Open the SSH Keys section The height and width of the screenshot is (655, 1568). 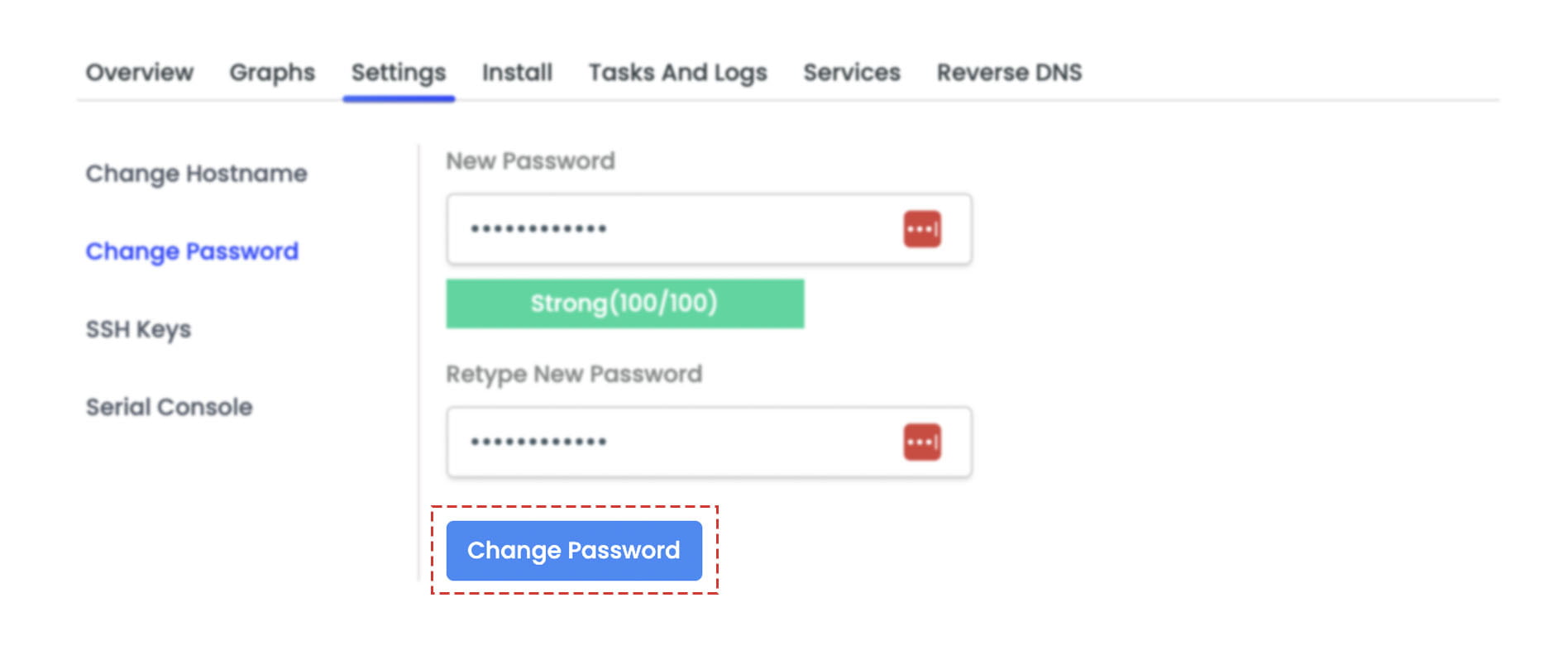138,329
